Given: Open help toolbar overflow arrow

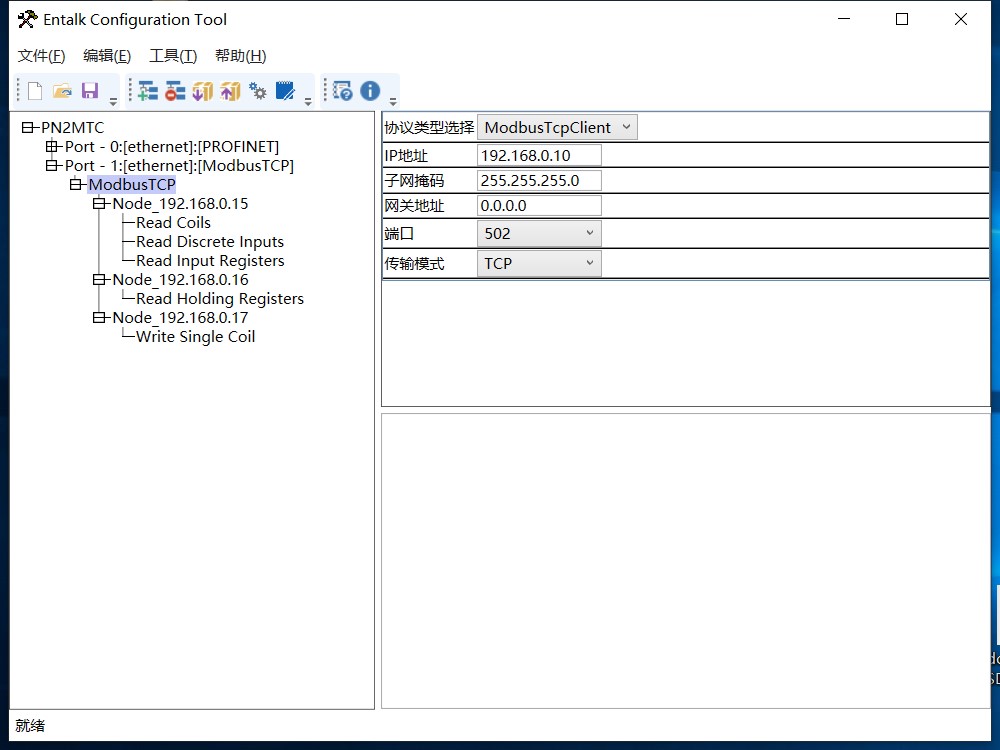Looking at the screenshot, I should coord(393,101).
